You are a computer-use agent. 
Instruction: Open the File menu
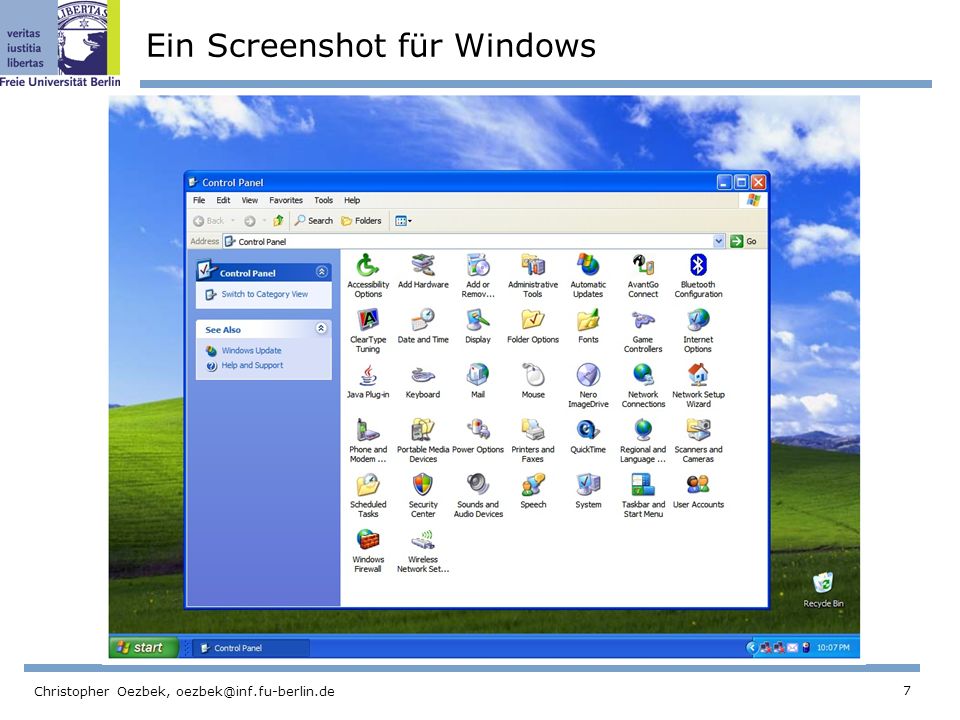point(199,200)
